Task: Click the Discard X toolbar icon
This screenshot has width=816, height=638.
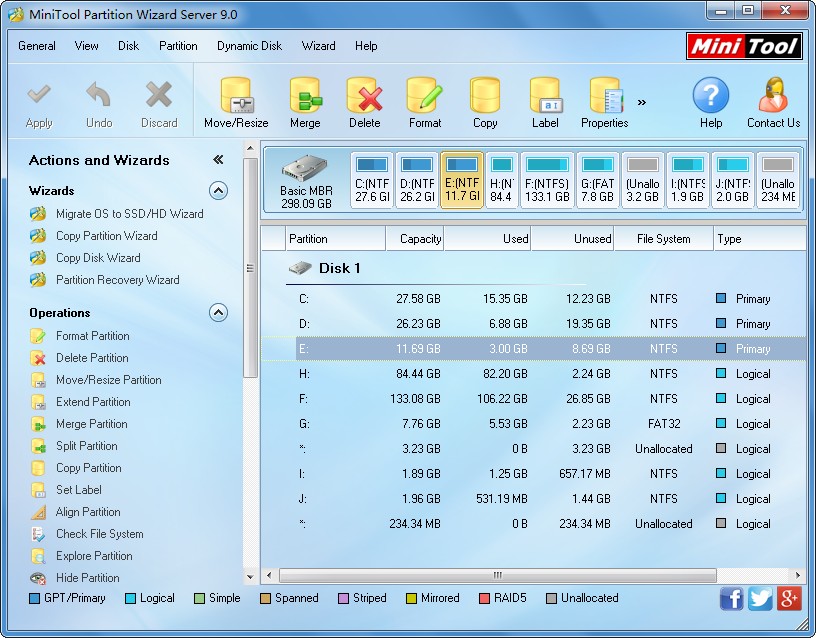Action: point(159,95)
